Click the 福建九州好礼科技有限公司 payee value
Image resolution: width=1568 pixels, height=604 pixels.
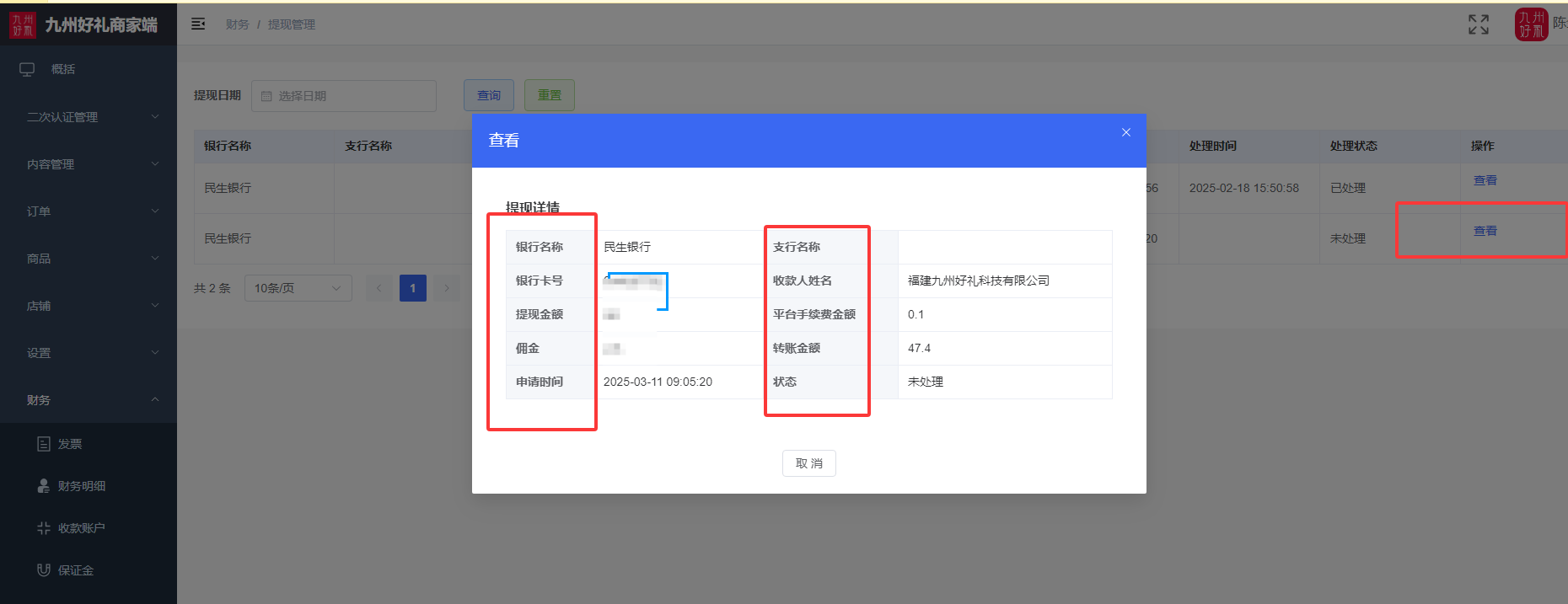tap(979, 281)
